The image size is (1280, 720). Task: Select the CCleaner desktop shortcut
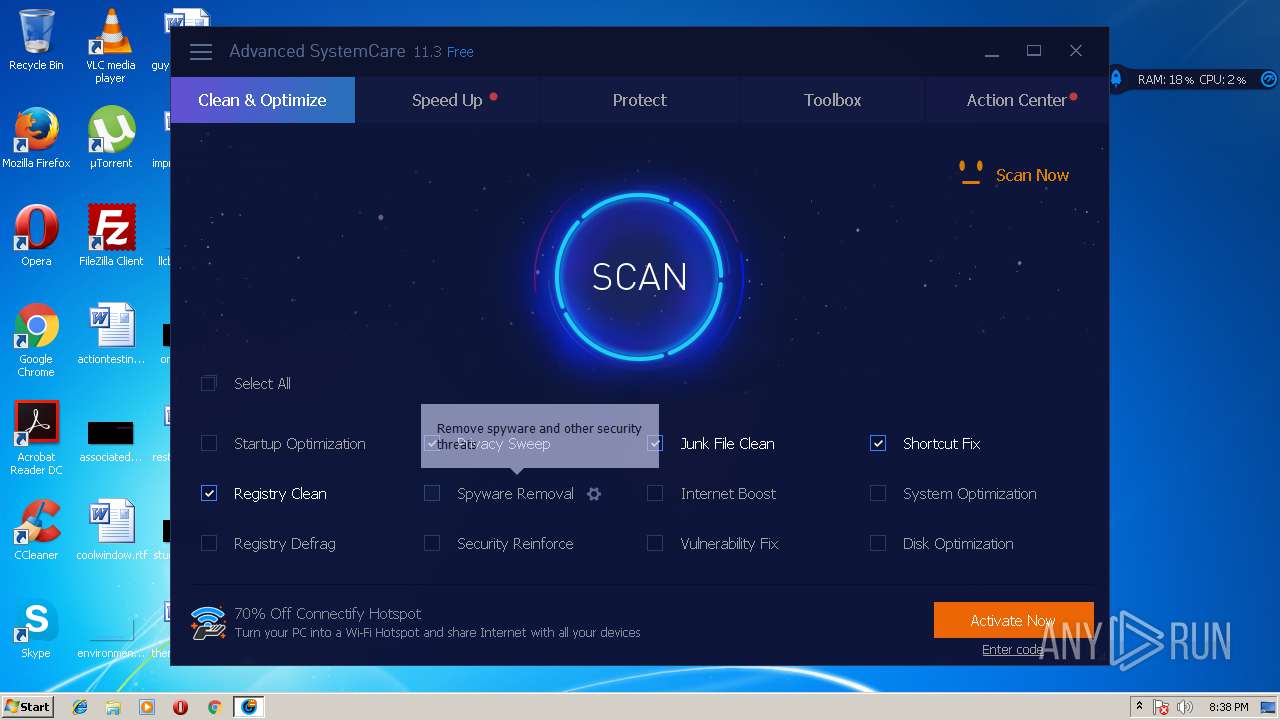(x=36, y=531)
